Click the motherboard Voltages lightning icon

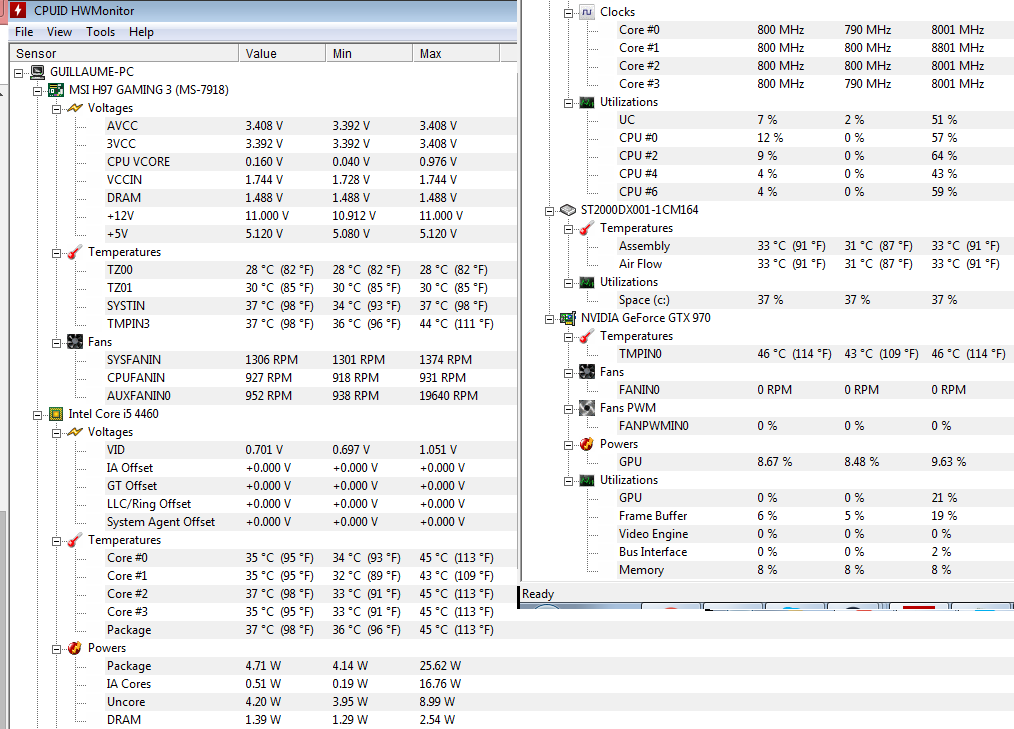[x=75, y=108]
